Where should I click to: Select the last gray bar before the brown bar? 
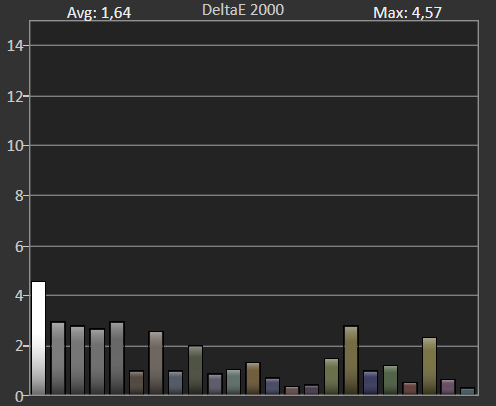click(117, 358)
